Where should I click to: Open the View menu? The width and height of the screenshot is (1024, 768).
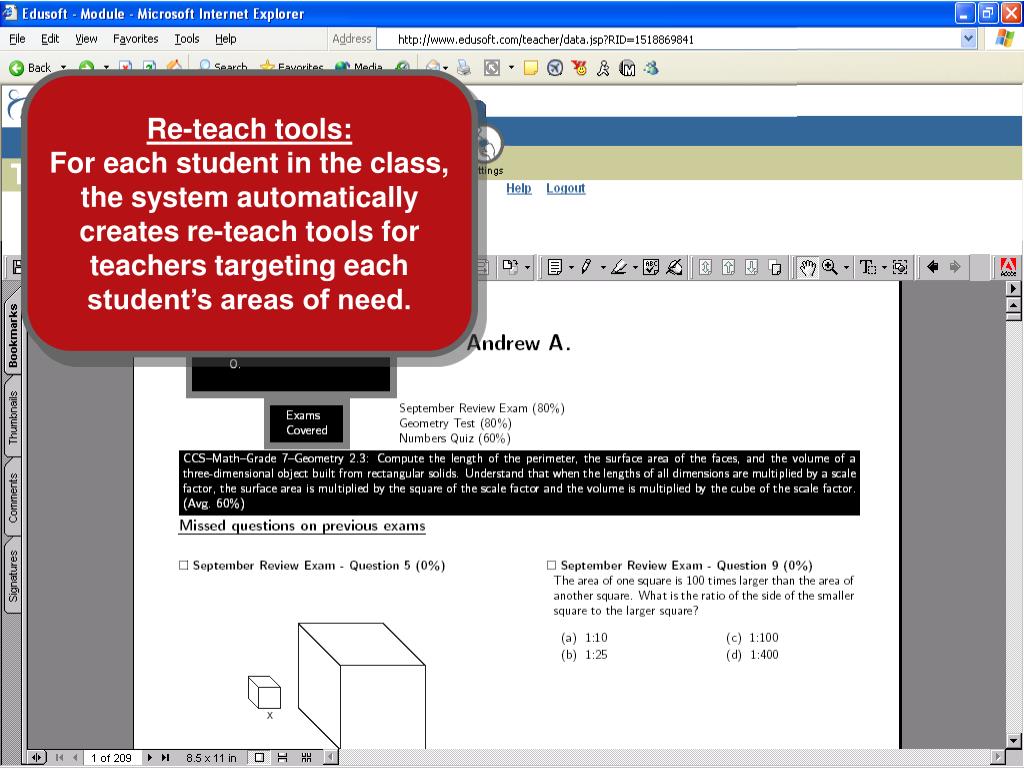click(86, 39)
